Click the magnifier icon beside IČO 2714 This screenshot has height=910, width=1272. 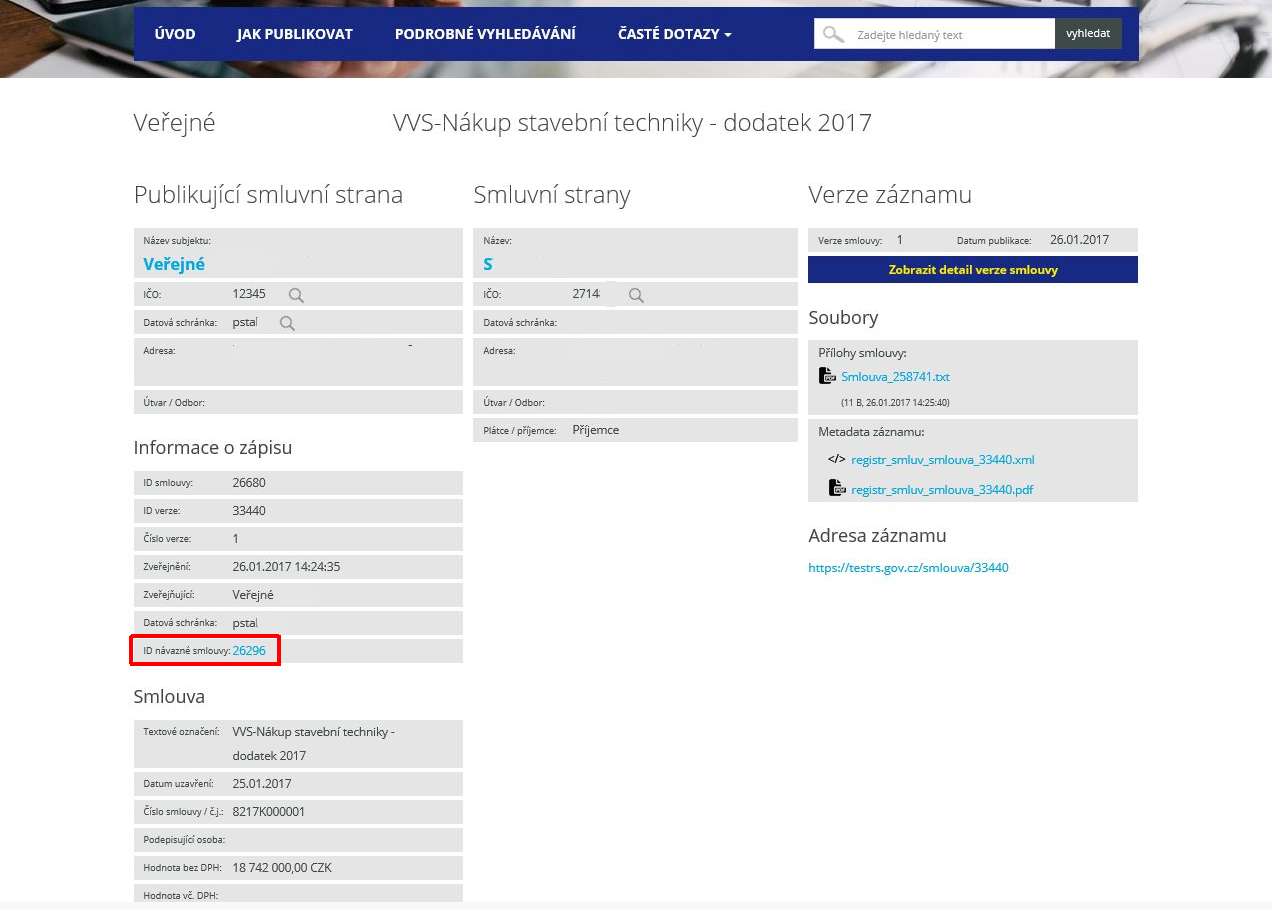point(636,295)
